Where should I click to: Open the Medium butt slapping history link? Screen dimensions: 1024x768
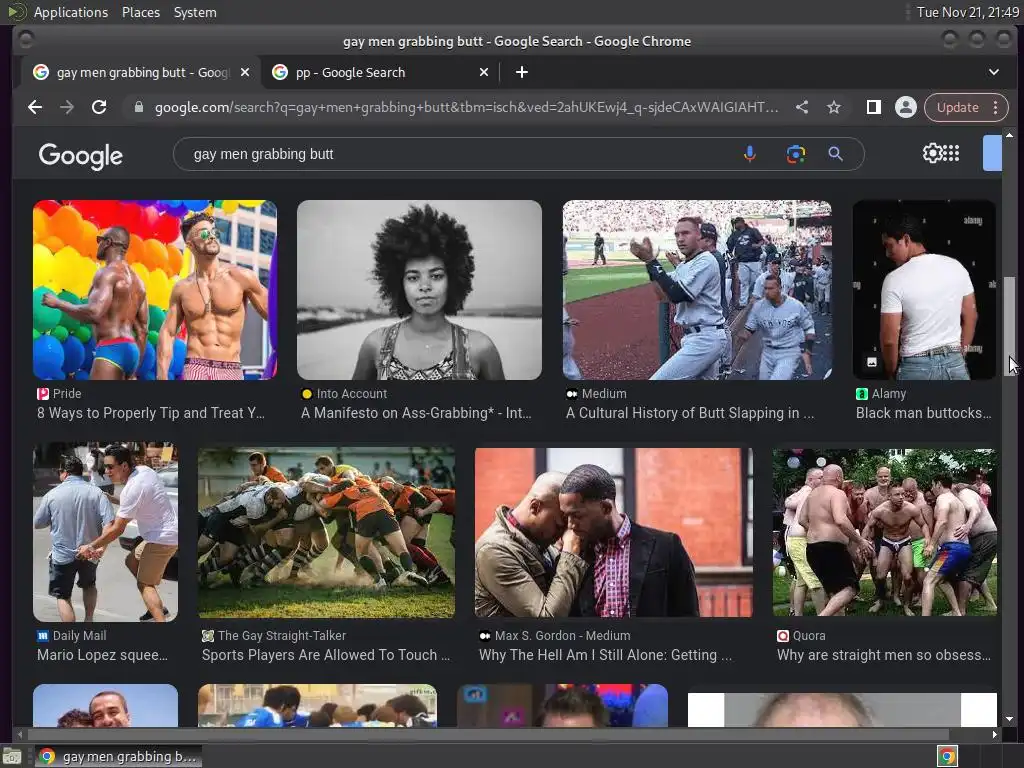point(690,413)
